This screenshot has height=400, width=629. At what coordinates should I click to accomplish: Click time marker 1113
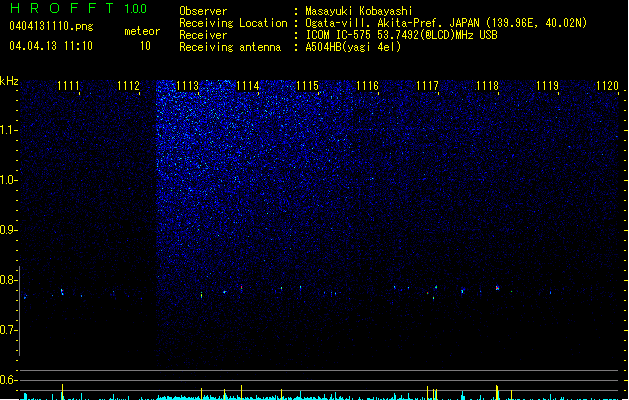tap(188, 86)
